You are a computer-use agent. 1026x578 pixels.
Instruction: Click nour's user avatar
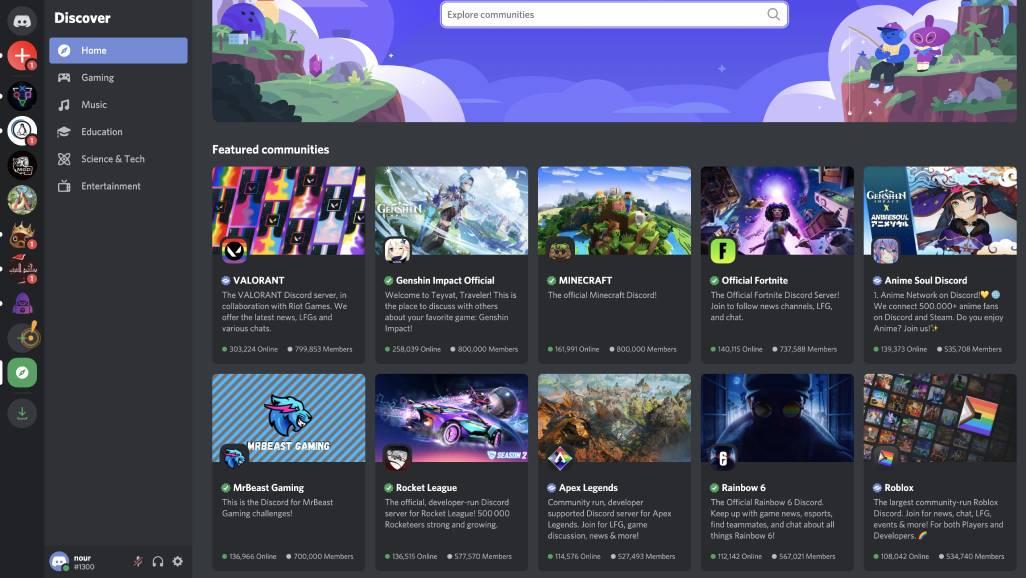click(x=60, y=561)
